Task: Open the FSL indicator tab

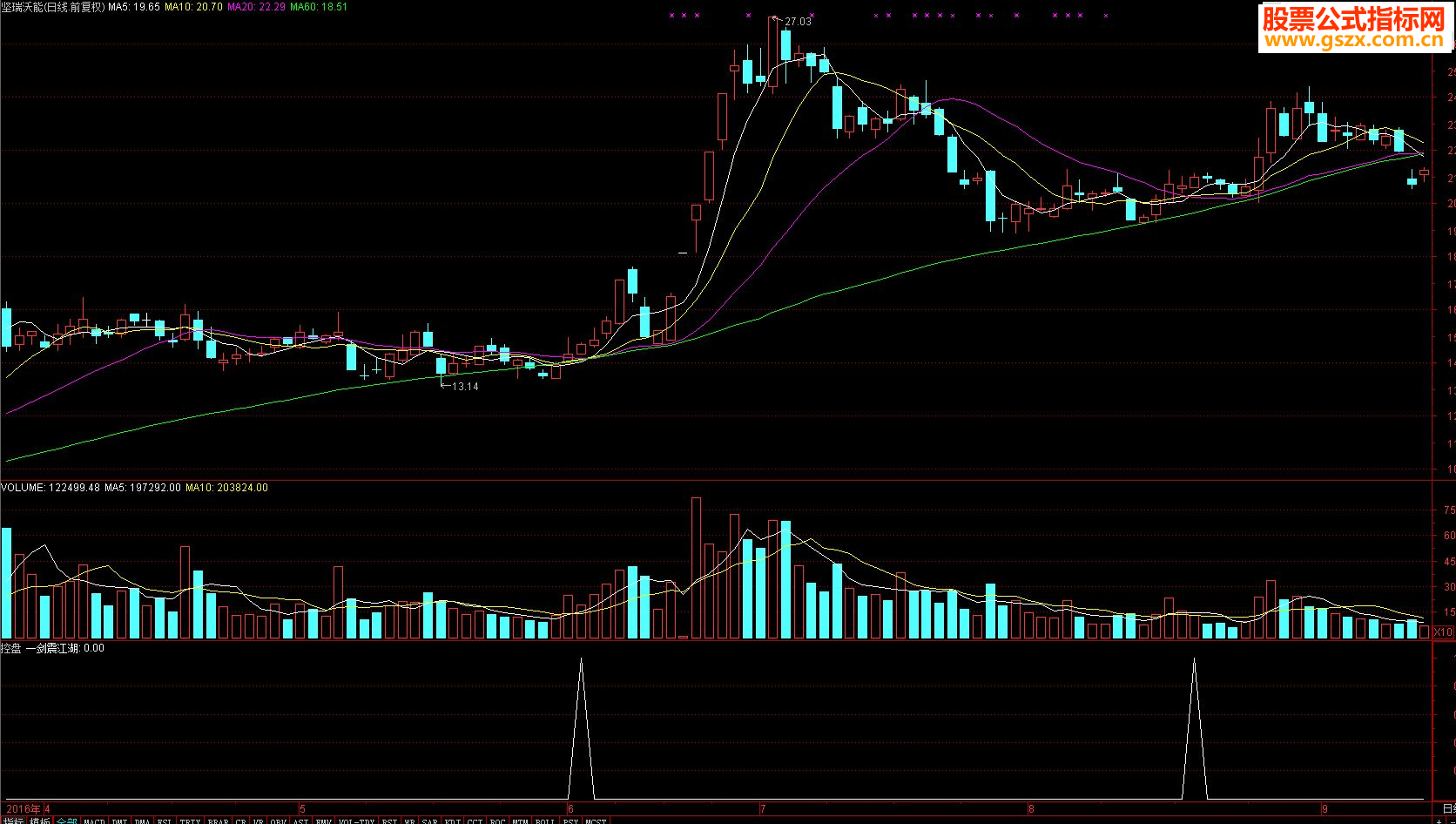Action: coord(164,821)
